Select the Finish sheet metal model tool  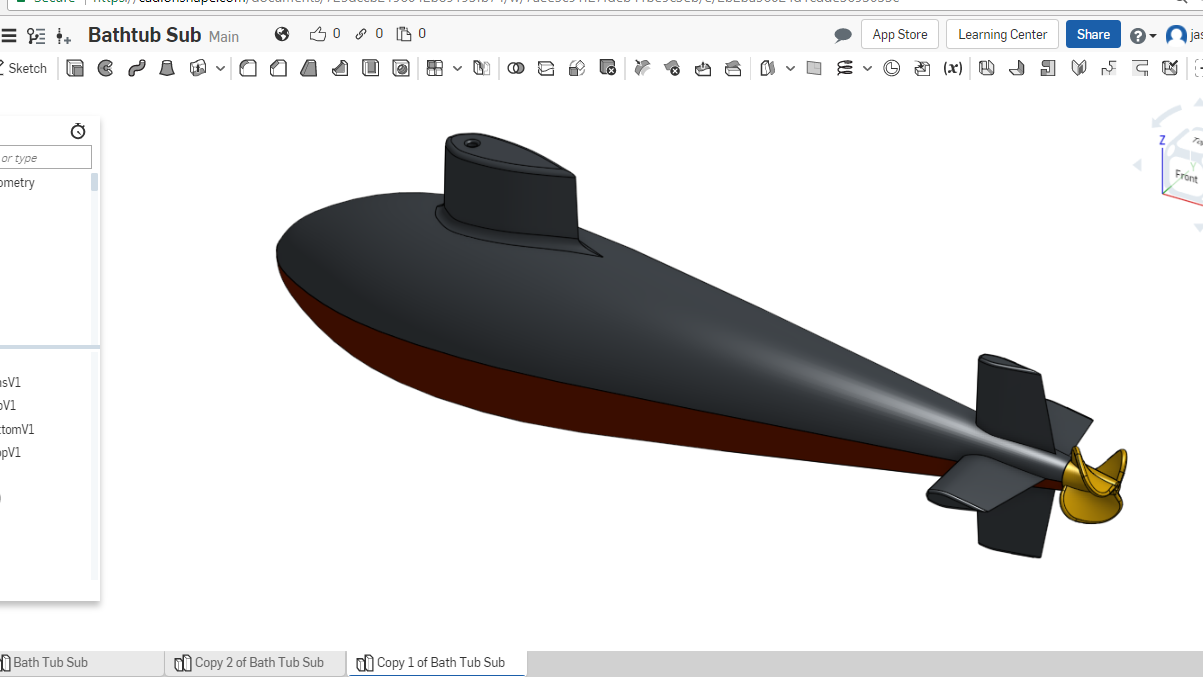[1170, 69]
